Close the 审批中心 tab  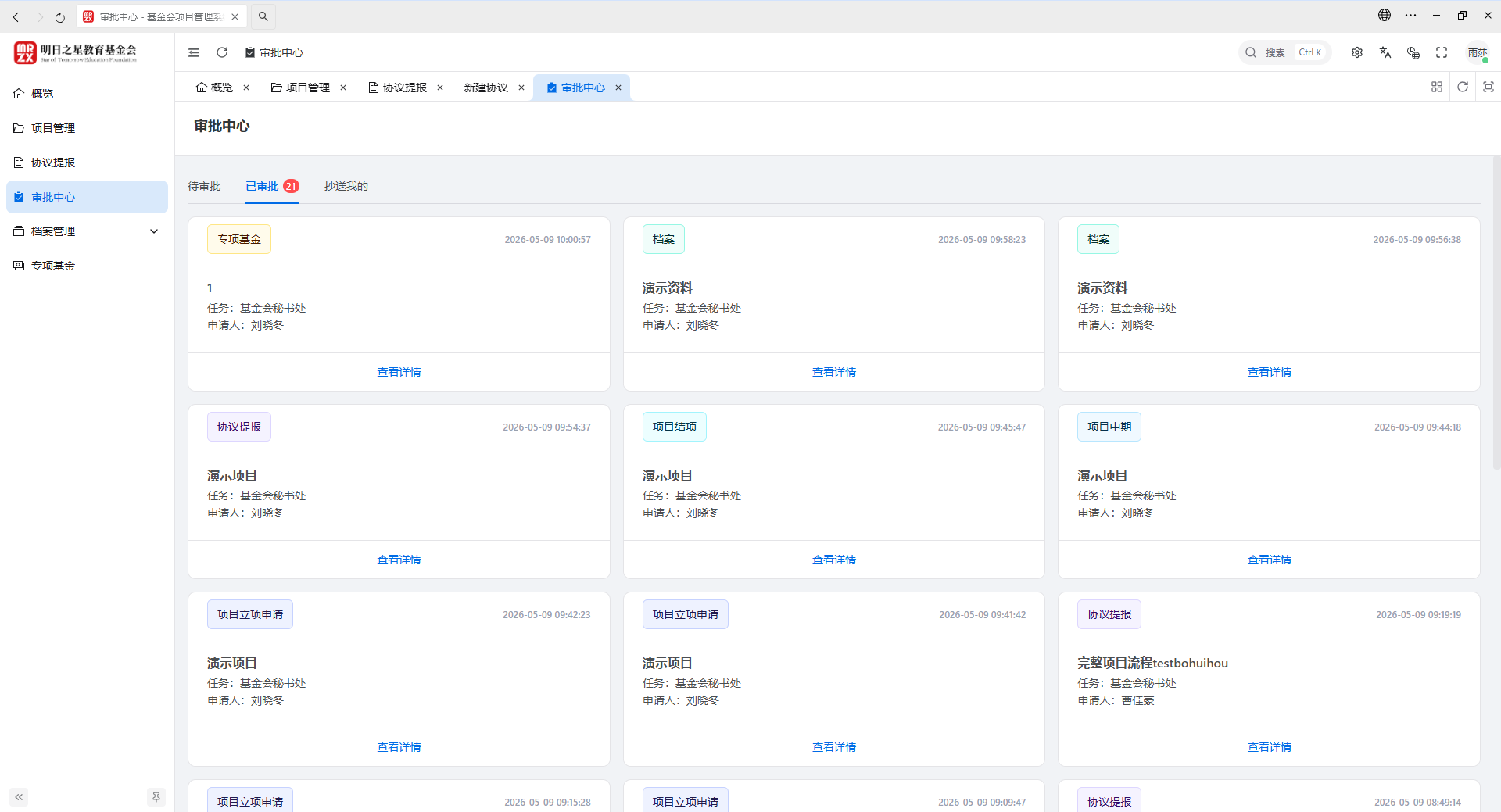(618, 88)
